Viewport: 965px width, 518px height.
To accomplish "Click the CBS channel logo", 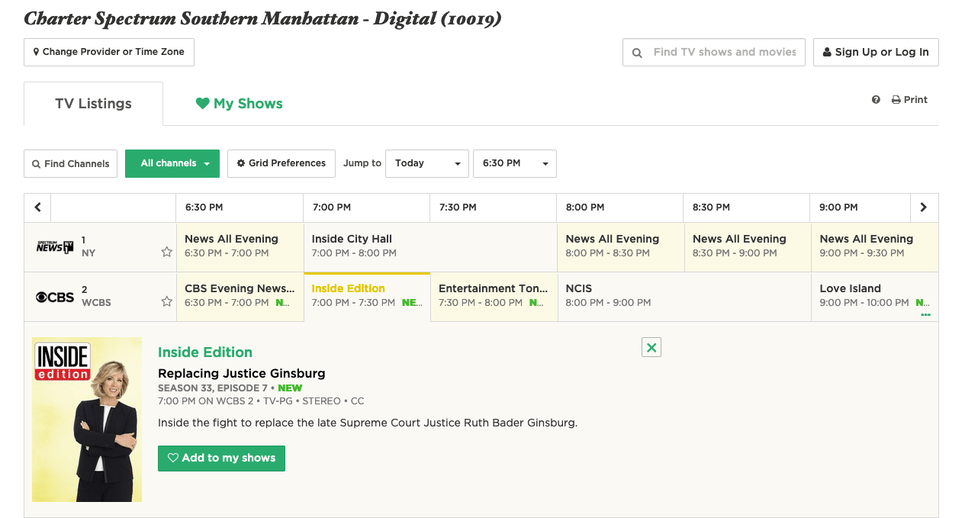I will coord(55,297).
